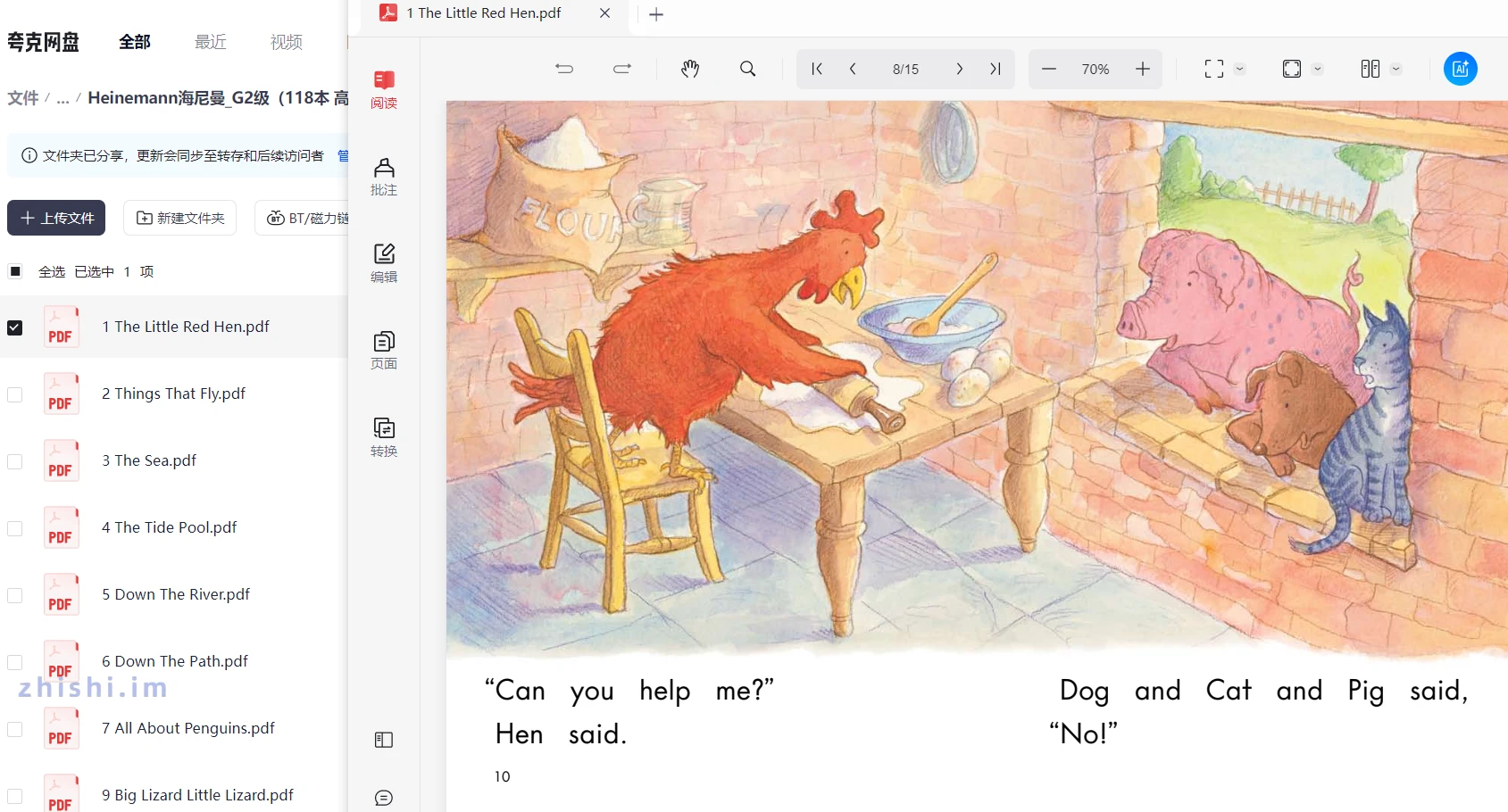1508x812 pixels.
Task: Click the BT/磁力链 button
Action: (x=303, y=218)
